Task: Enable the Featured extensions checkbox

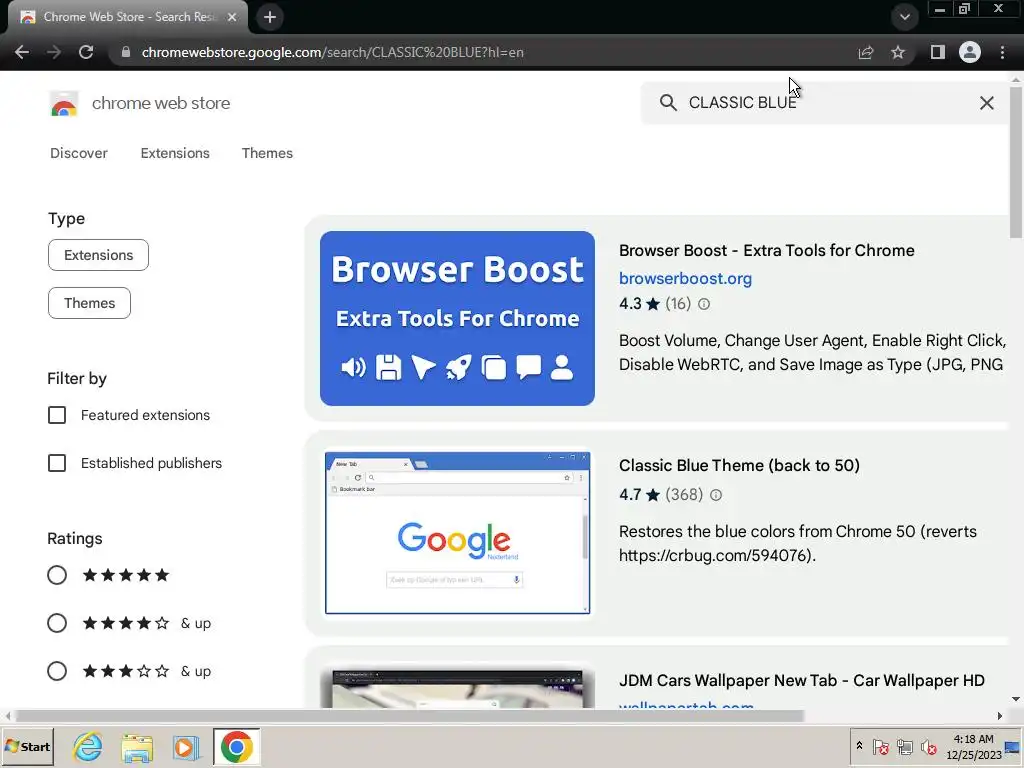Action: click(x=57, y=415)
